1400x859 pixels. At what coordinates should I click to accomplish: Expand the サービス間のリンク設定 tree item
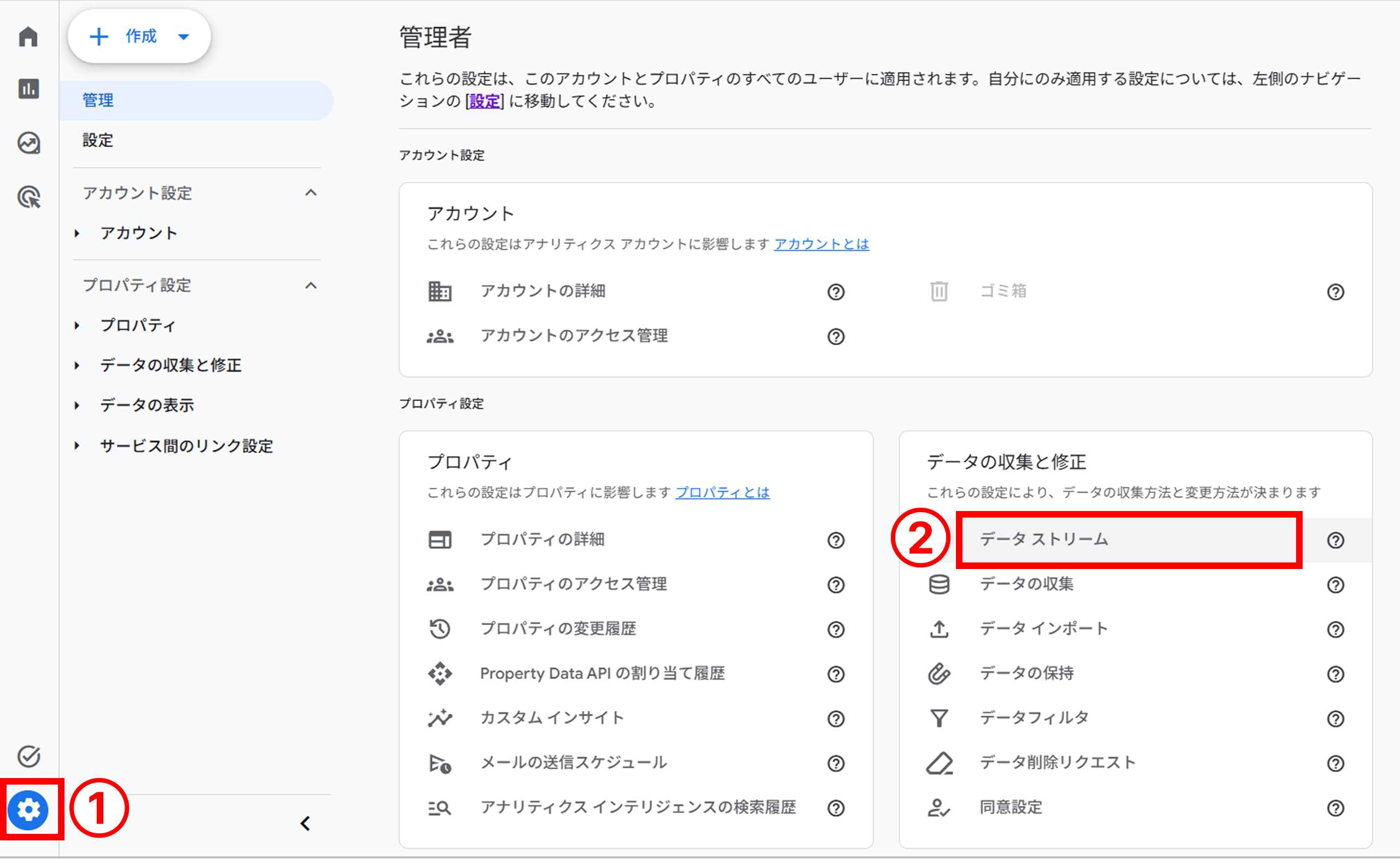[77, 446]
